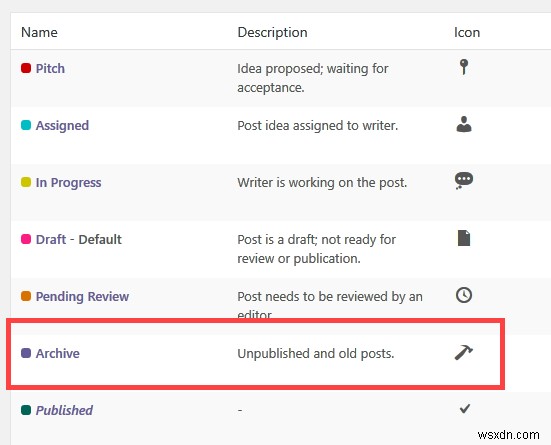Click the document icon for Draft status
This screenshot has width=551, height=445.
(x=464, y=238)
